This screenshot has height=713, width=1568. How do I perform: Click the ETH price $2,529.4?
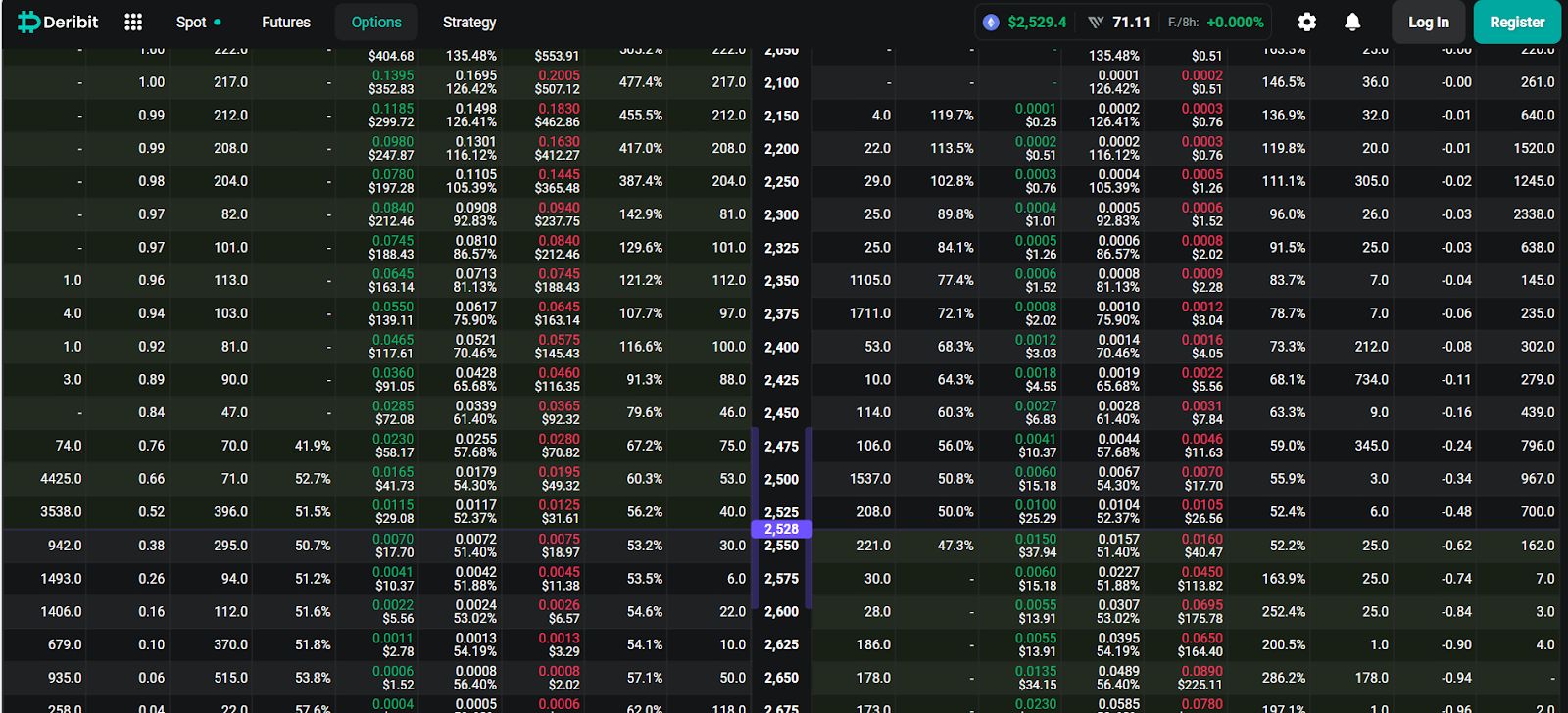point(1037,22)
